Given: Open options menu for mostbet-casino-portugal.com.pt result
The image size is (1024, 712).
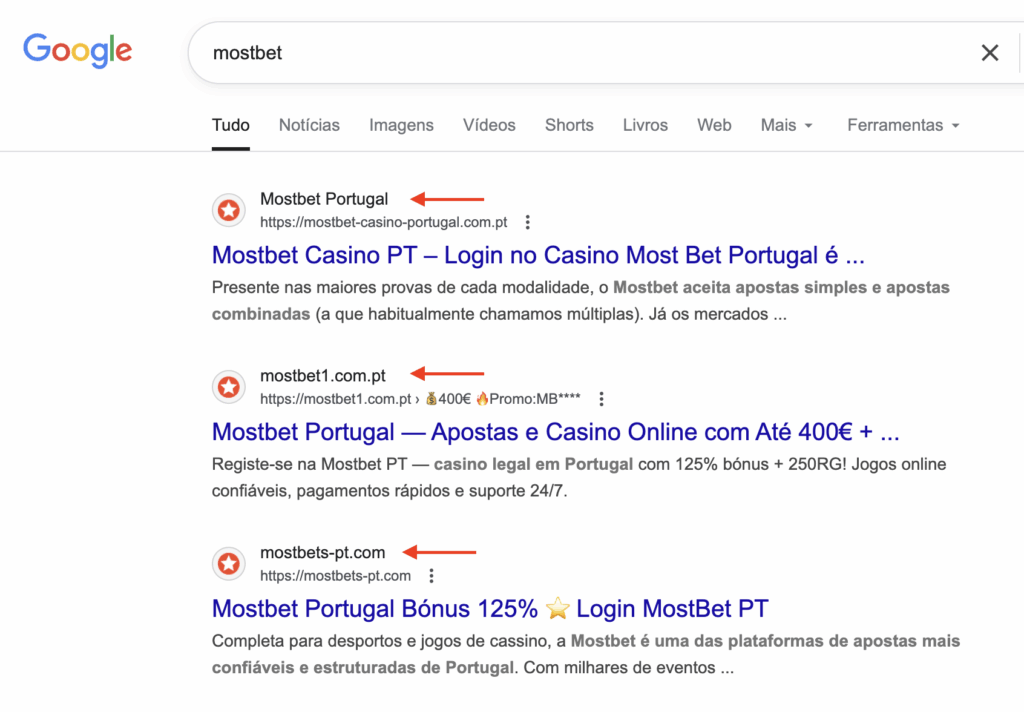Looking at the screenshot, I should click(528, 222).
